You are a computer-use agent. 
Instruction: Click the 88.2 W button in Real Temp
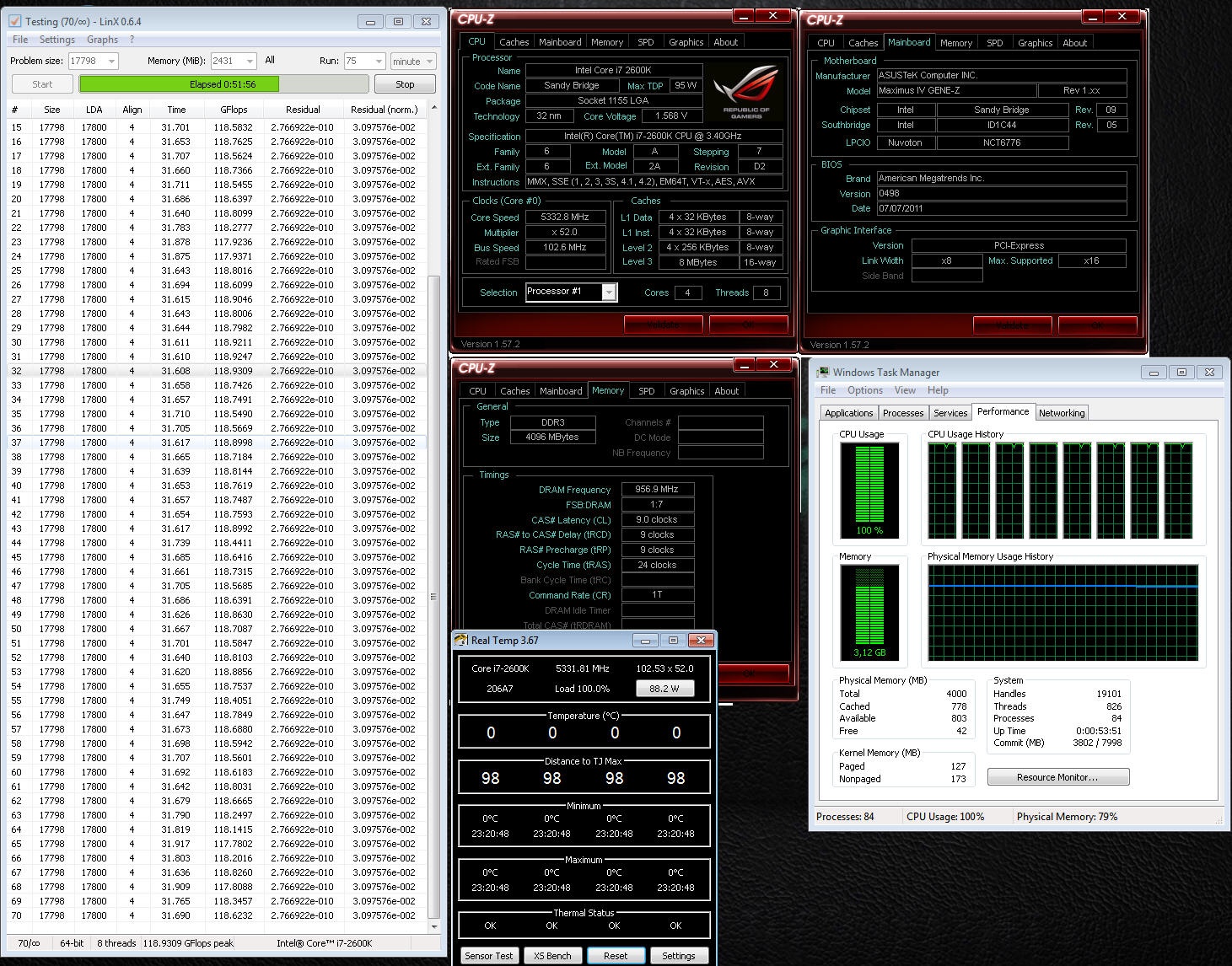[x=664, y=689]
